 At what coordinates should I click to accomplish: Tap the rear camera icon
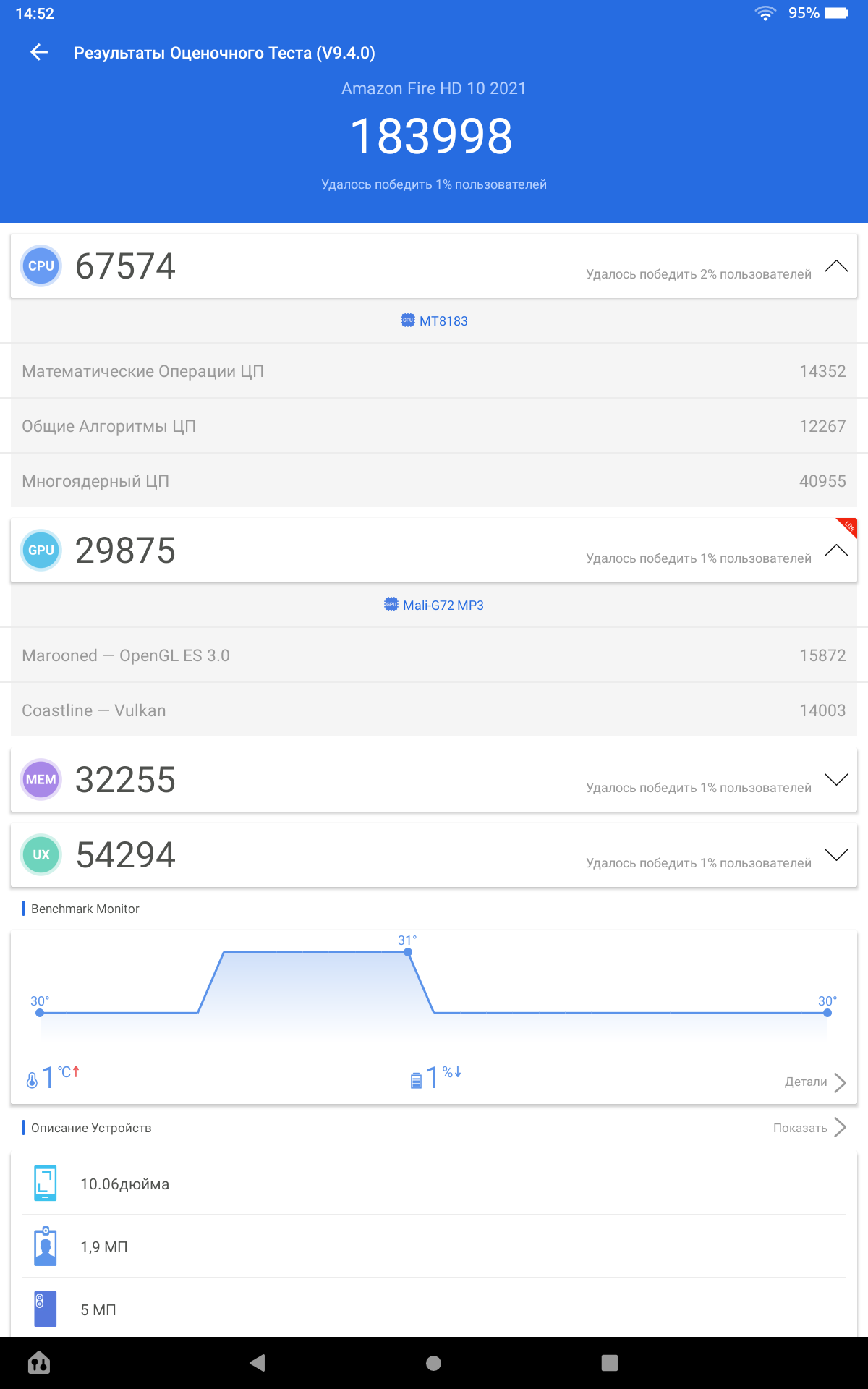pos(46,1309)
